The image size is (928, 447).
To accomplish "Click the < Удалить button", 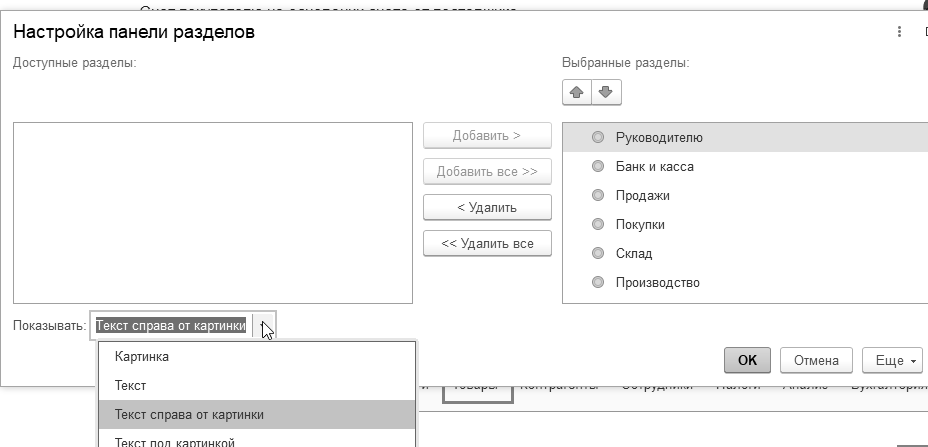I will (487, 207).
